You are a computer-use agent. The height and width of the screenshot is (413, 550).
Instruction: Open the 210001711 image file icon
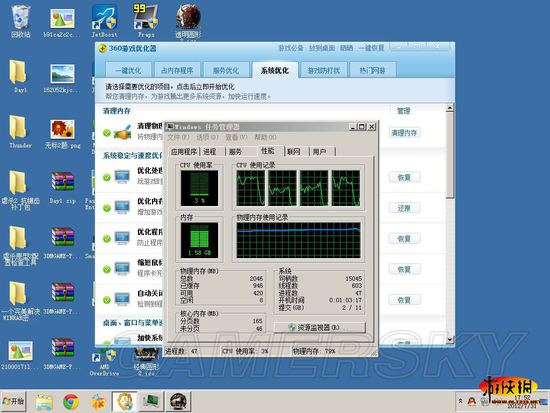click(x=20, y=354)
